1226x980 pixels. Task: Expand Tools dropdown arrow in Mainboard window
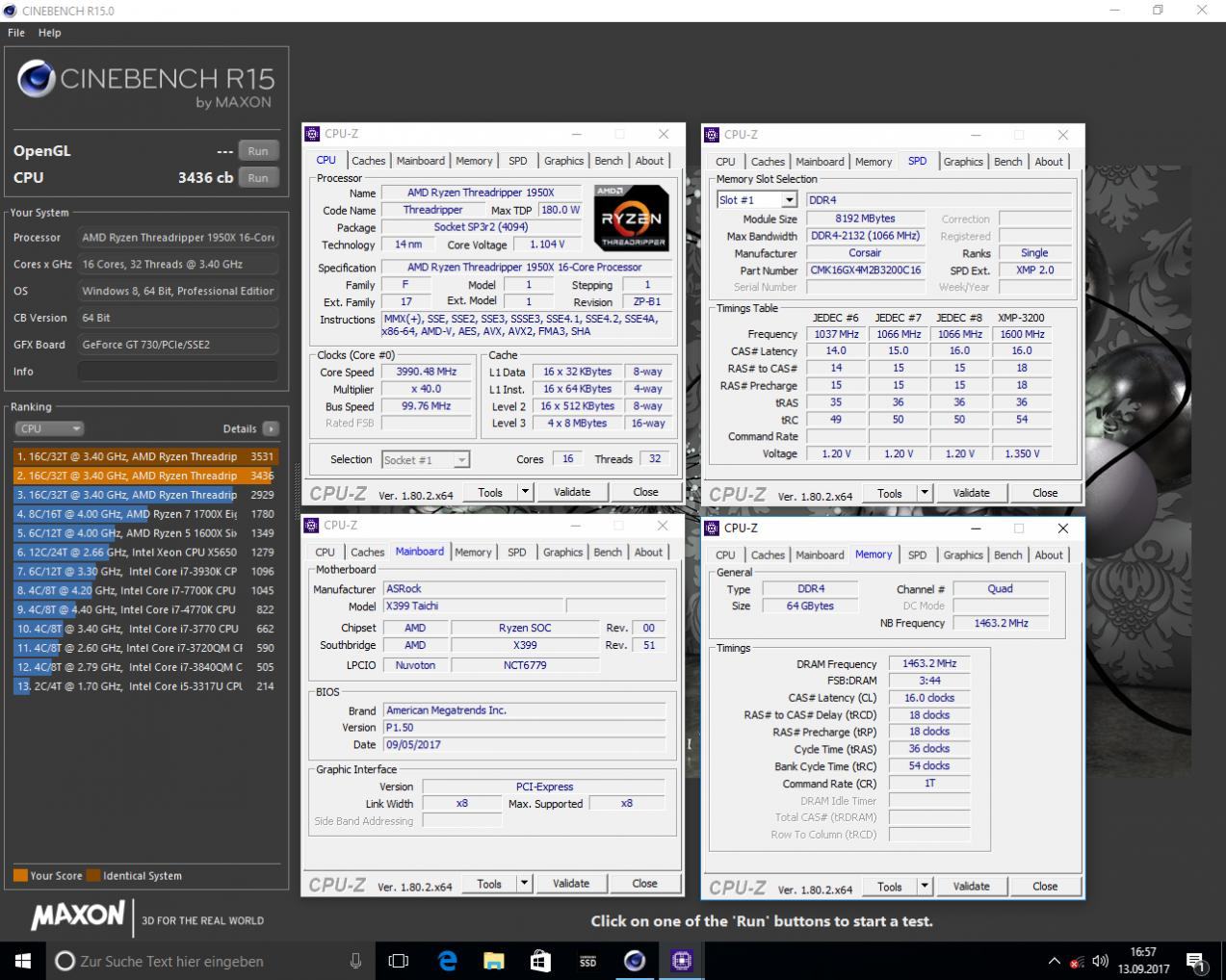point(525,884)
